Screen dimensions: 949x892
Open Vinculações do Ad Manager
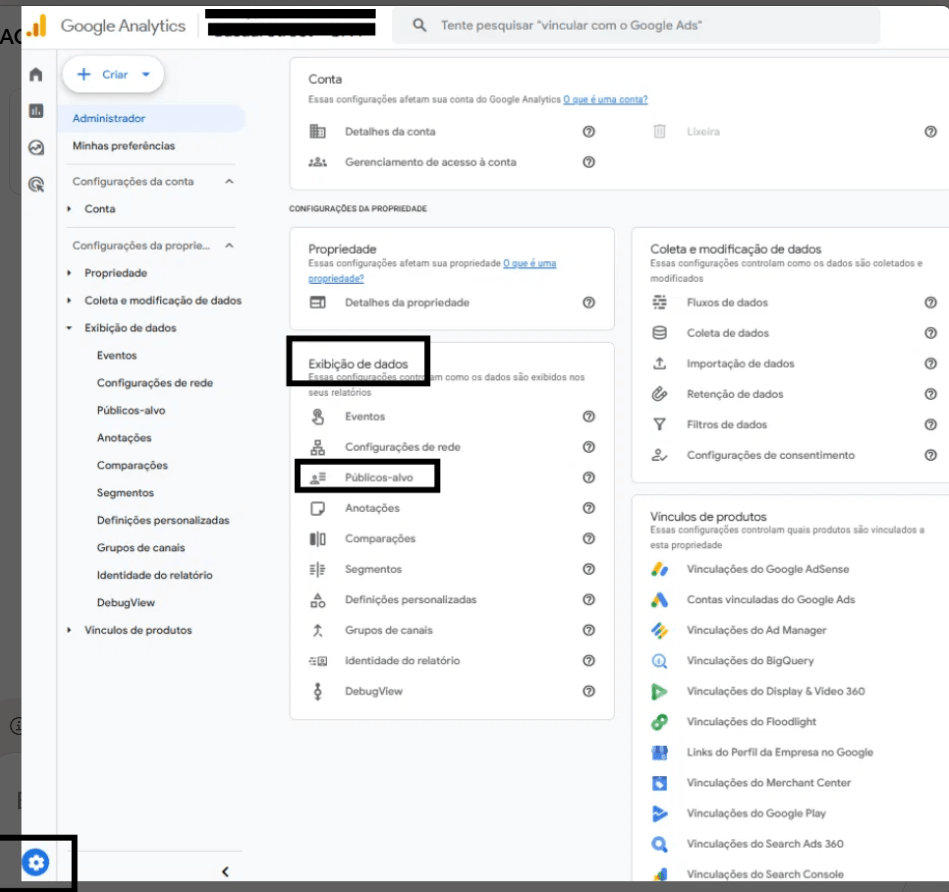[756, 630]
